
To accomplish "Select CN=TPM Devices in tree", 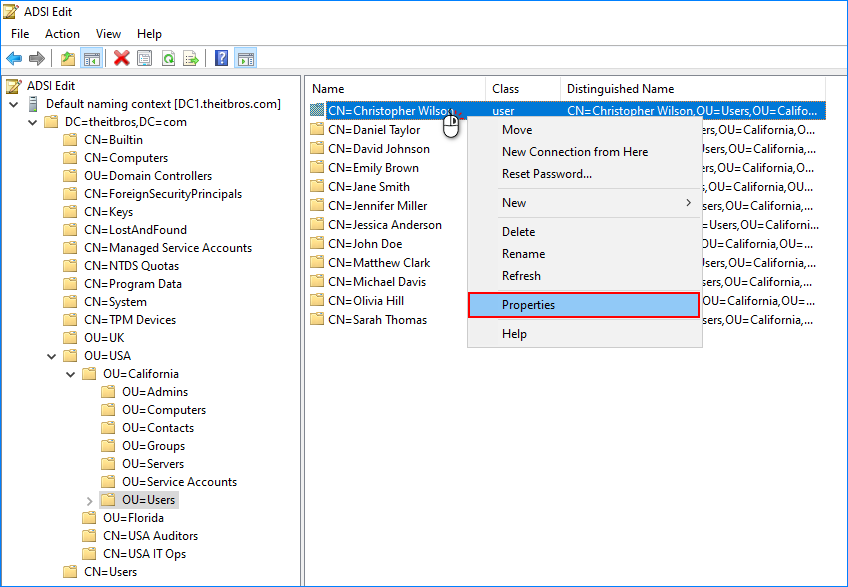I will pos(130,320).
